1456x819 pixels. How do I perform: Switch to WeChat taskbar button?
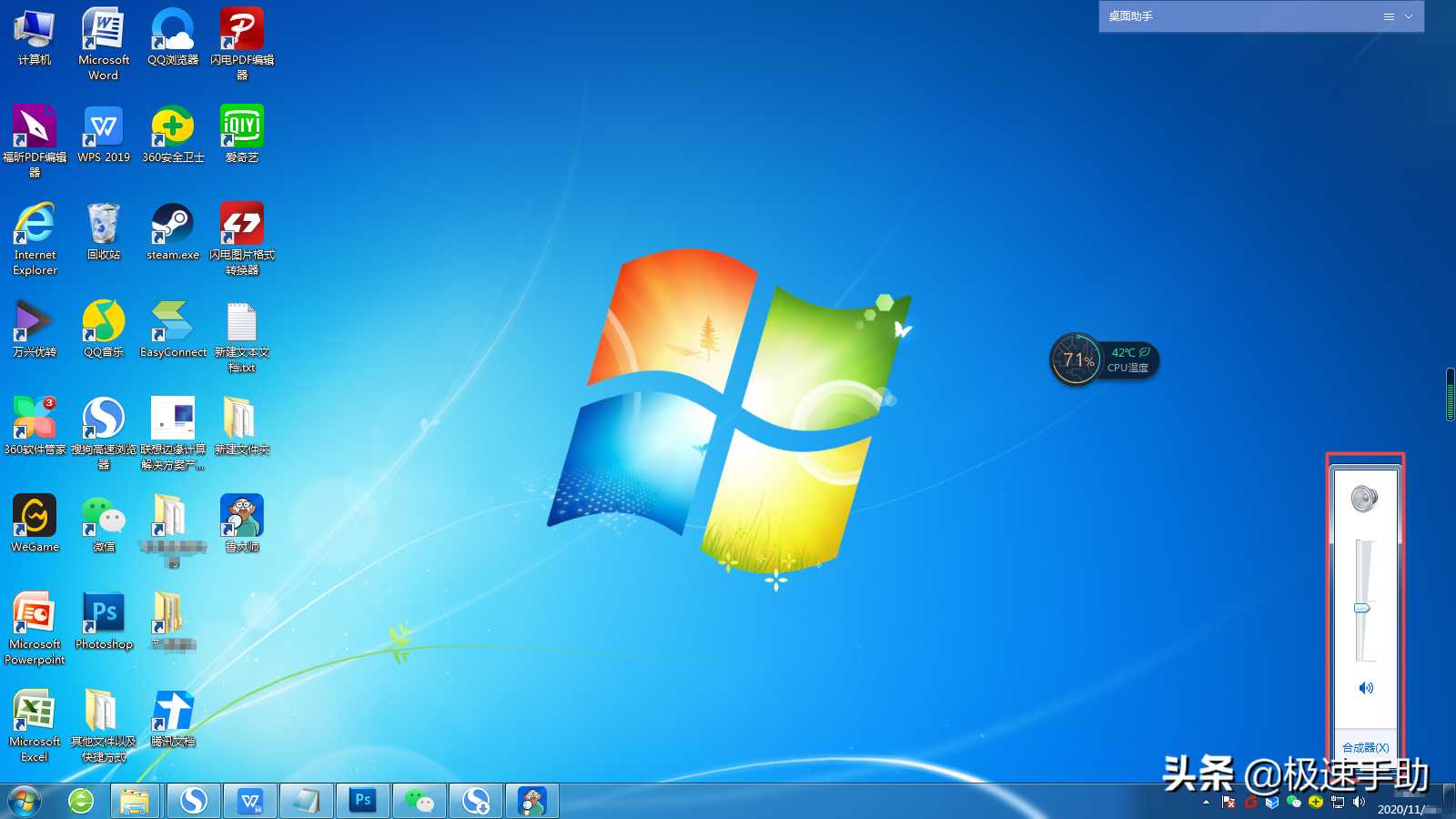coord(420,801)
